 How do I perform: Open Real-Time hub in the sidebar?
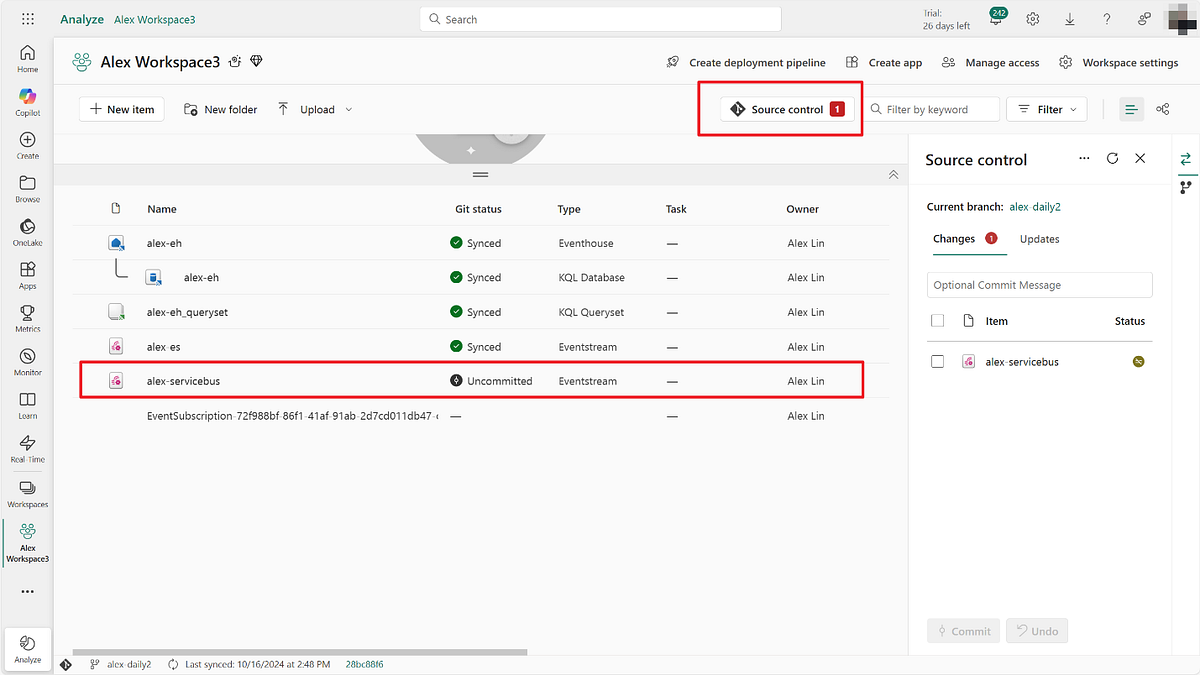point(27,448)
